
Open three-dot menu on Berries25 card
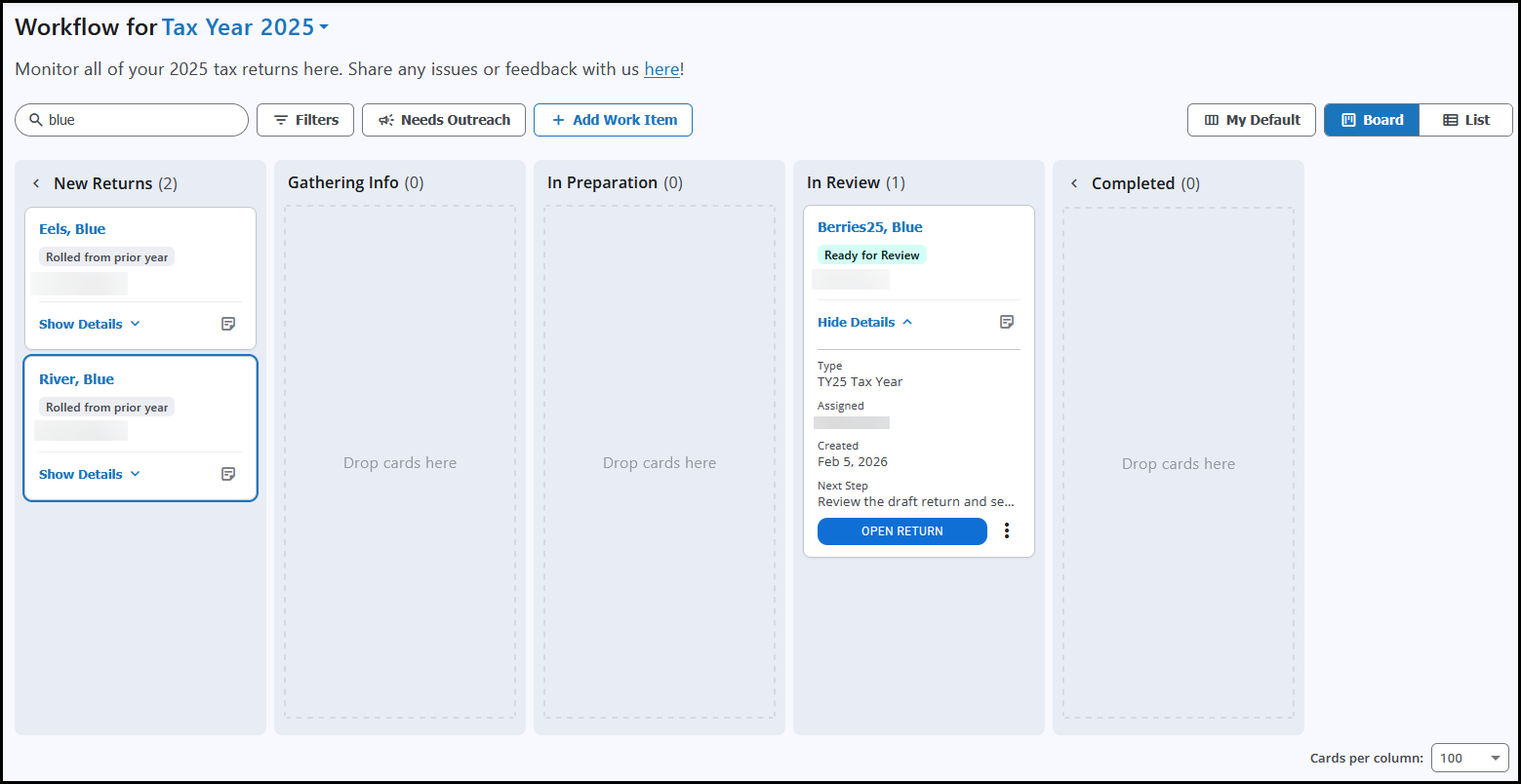coord(1007,530)
